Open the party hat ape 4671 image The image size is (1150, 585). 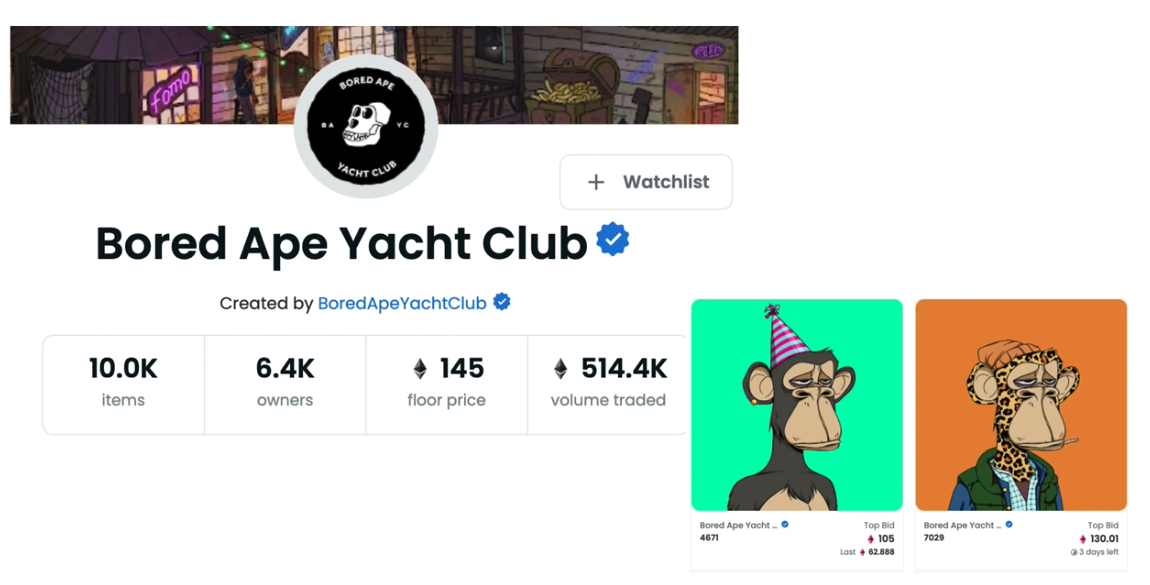pos(797,405)
